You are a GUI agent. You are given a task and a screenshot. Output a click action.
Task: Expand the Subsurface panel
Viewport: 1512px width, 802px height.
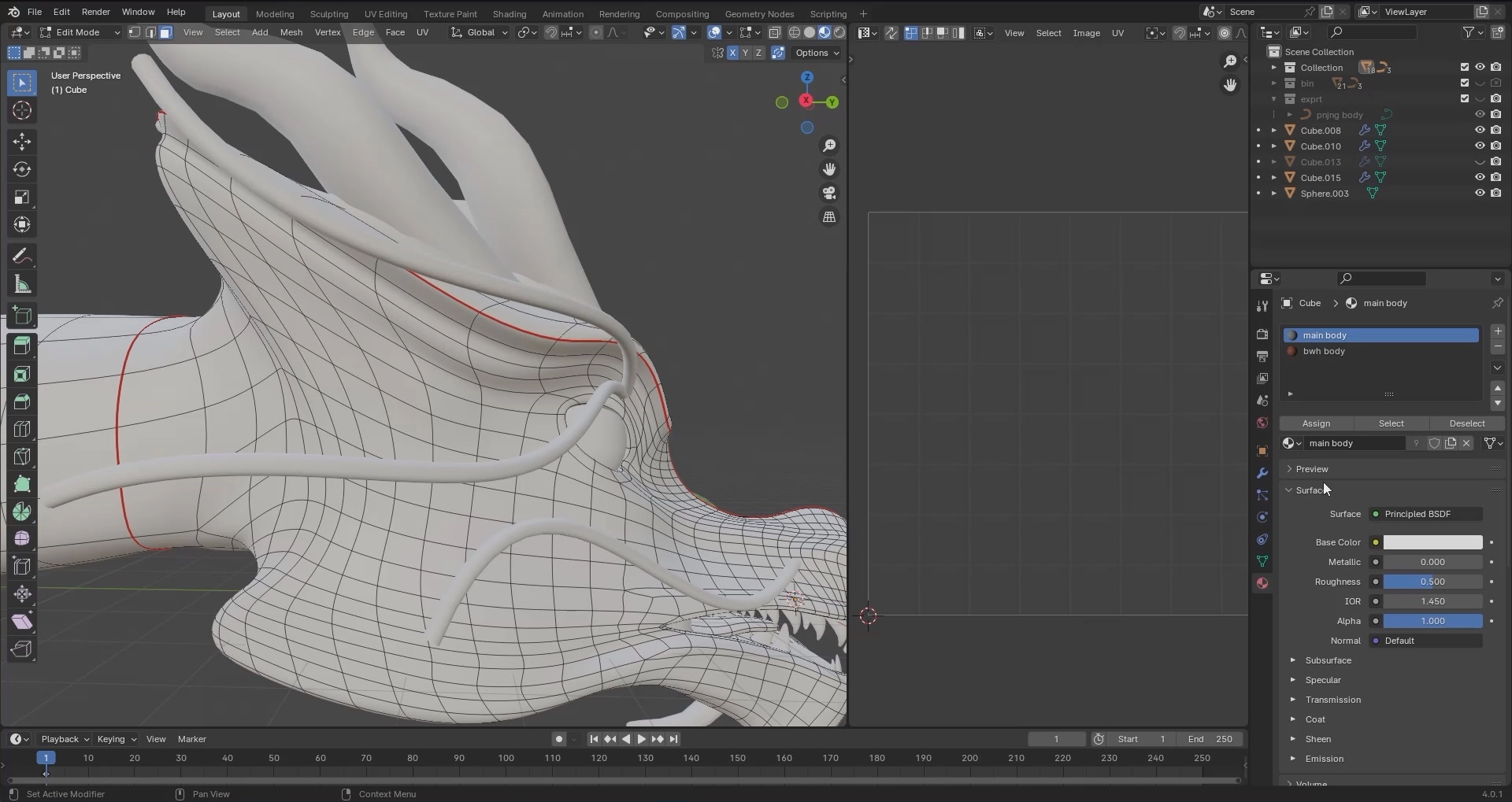pos(1328,660)
